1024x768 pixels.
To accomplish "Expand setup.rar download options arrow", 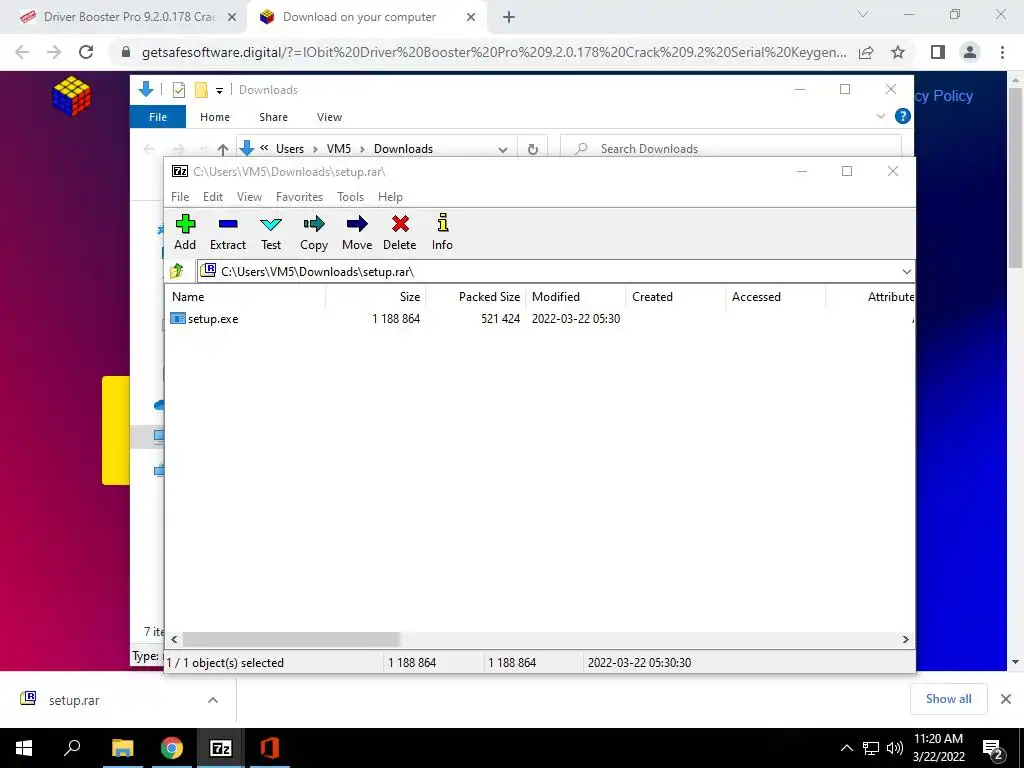I will pos(213,700).
